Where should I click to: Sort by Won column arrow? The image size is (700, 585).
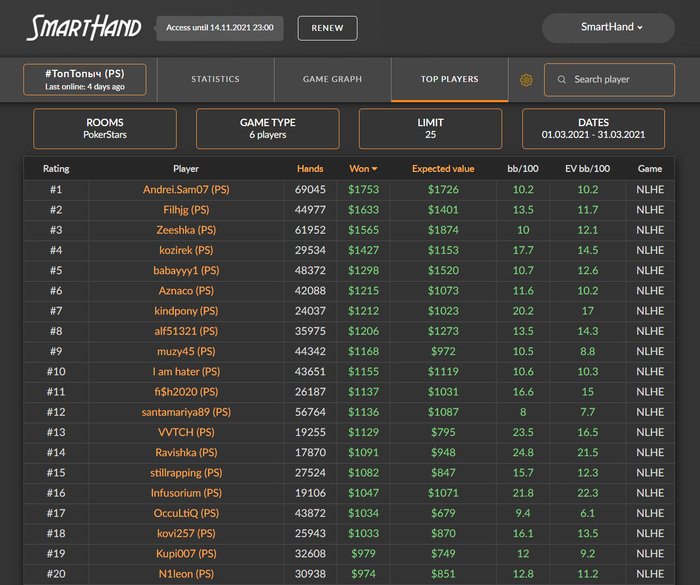coord(375,169)
